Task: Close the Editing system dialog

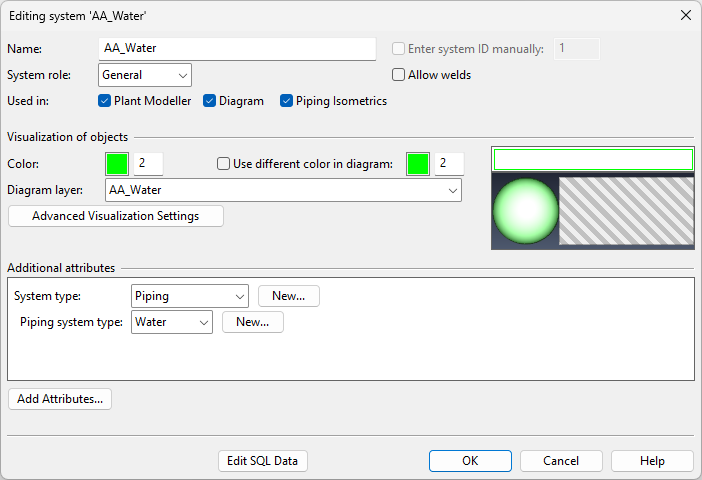Action: [685, 15]
